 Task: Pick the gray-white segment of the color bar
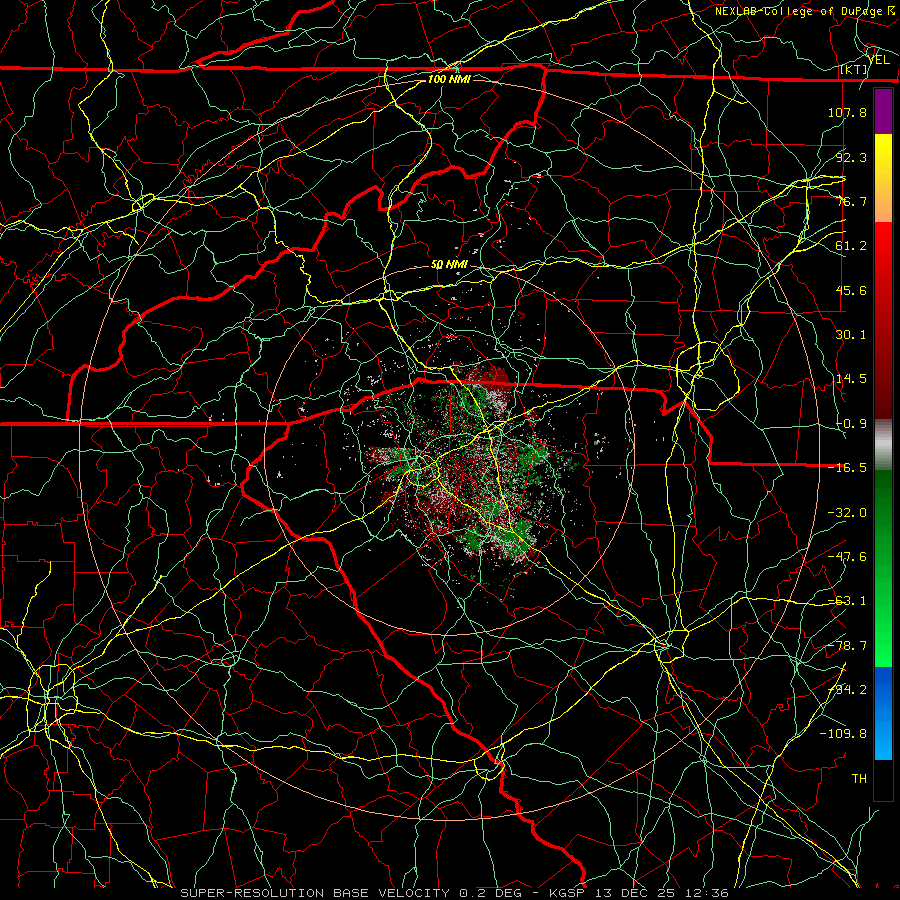(883, 445)
